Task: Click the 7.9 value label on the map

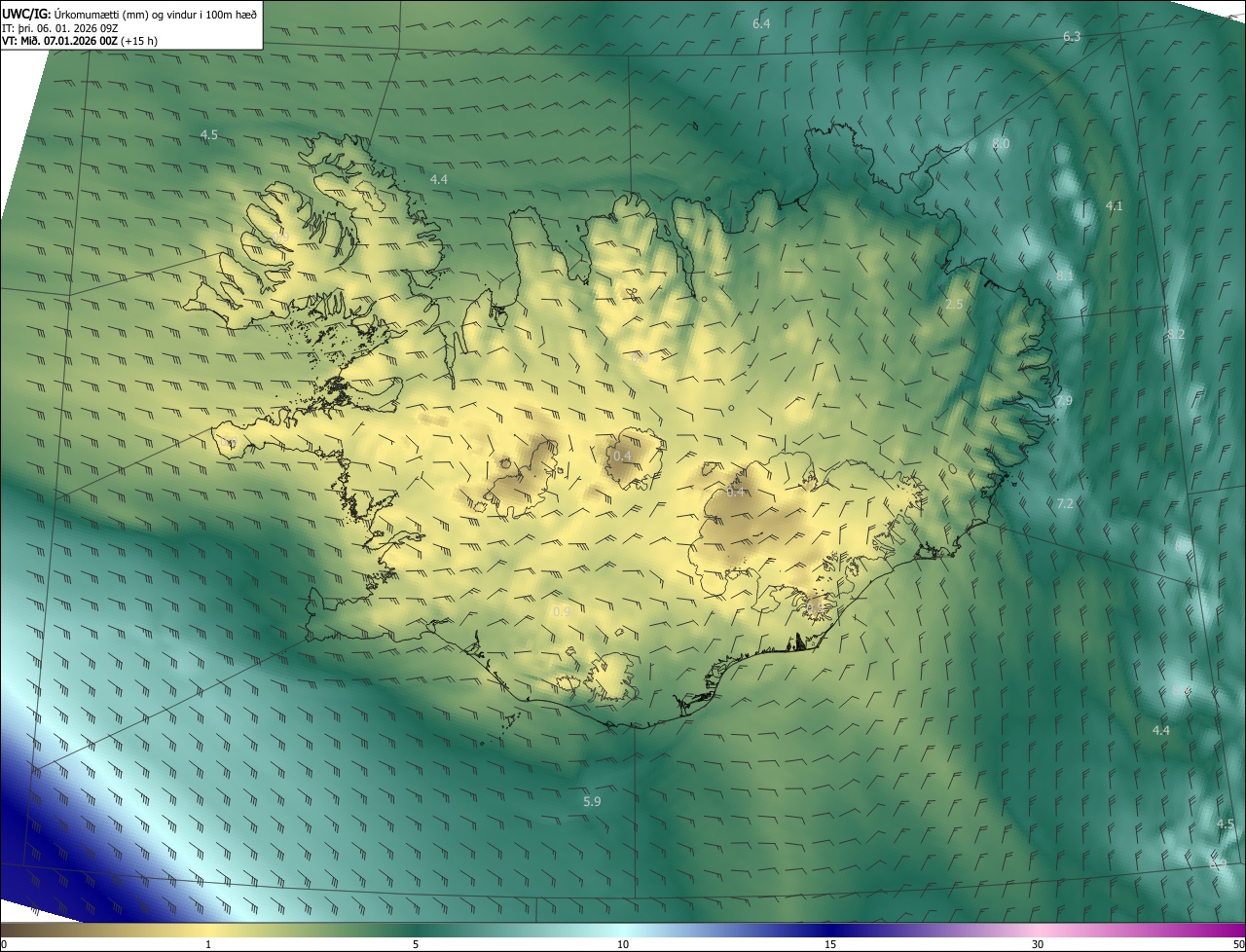Action: click(1063, 401)
